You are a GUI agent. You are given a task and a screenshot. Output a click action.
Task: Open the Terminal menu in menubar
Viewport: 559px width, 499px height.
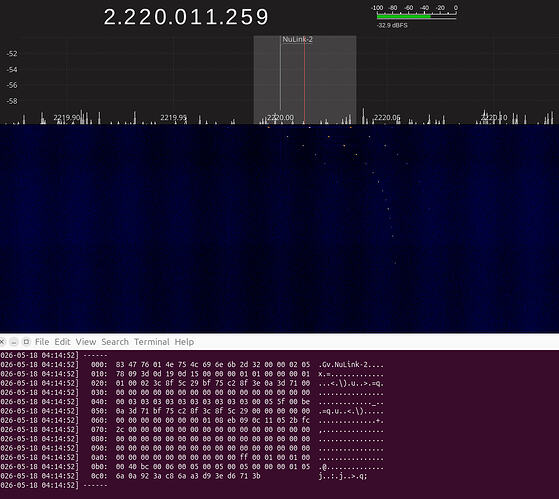(x=152, y=342)
